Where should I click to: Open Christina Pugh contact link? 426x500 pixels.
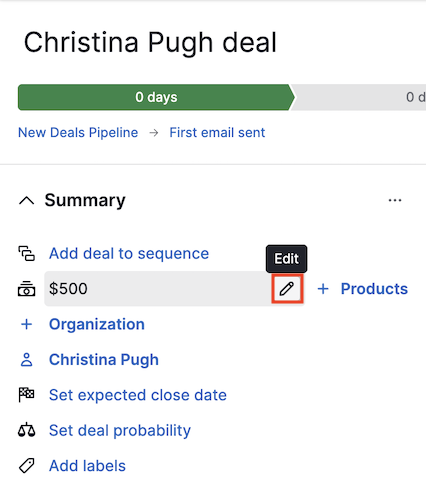pos(104,360)
